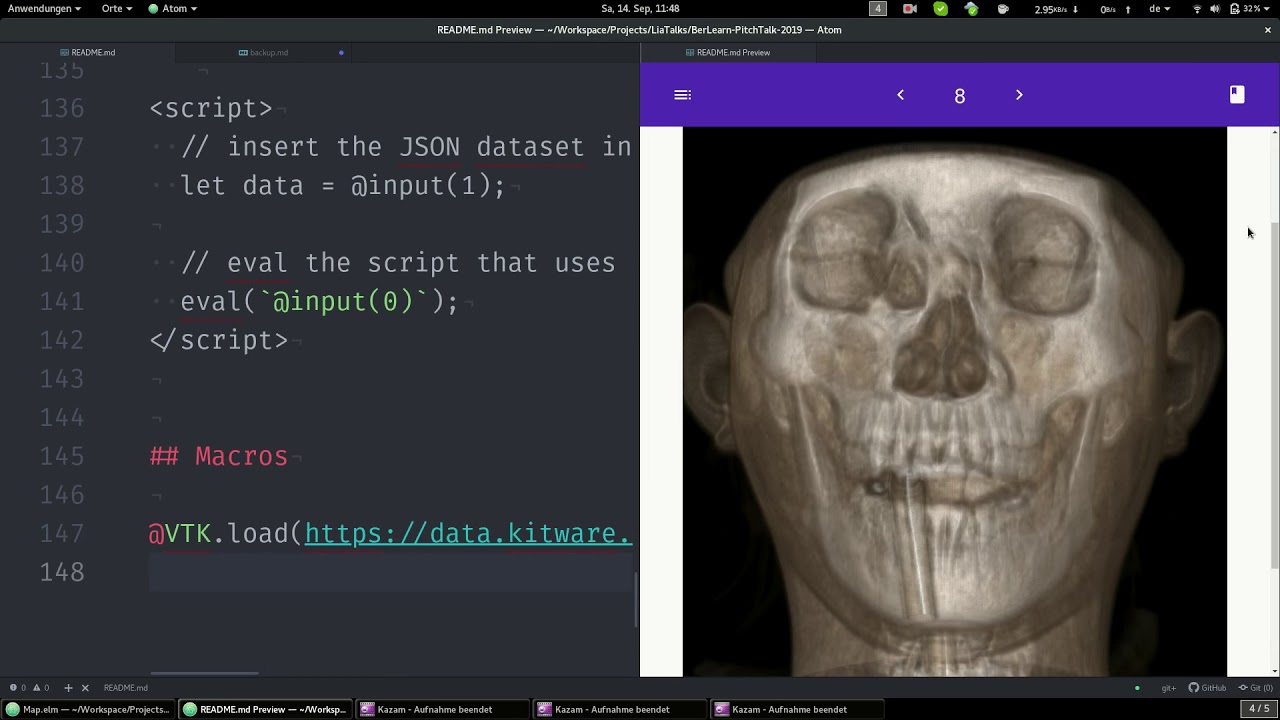Open first Kazam - Aufnahme beendet taskbar item
Viewport: 1280px width, 720px height.
click(442, 709)
